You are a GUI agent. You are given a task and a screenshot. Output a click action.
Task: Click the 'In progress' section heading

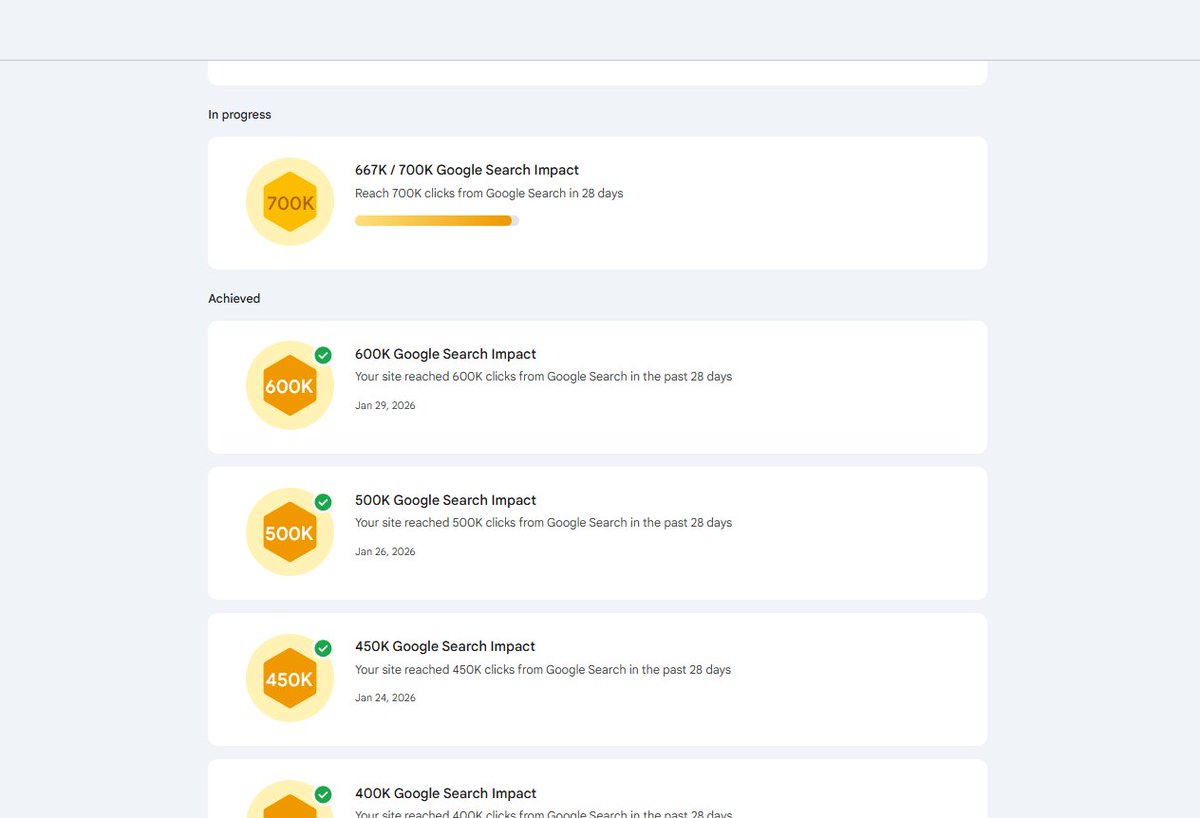pyautogui.click(x=240, y=115)
